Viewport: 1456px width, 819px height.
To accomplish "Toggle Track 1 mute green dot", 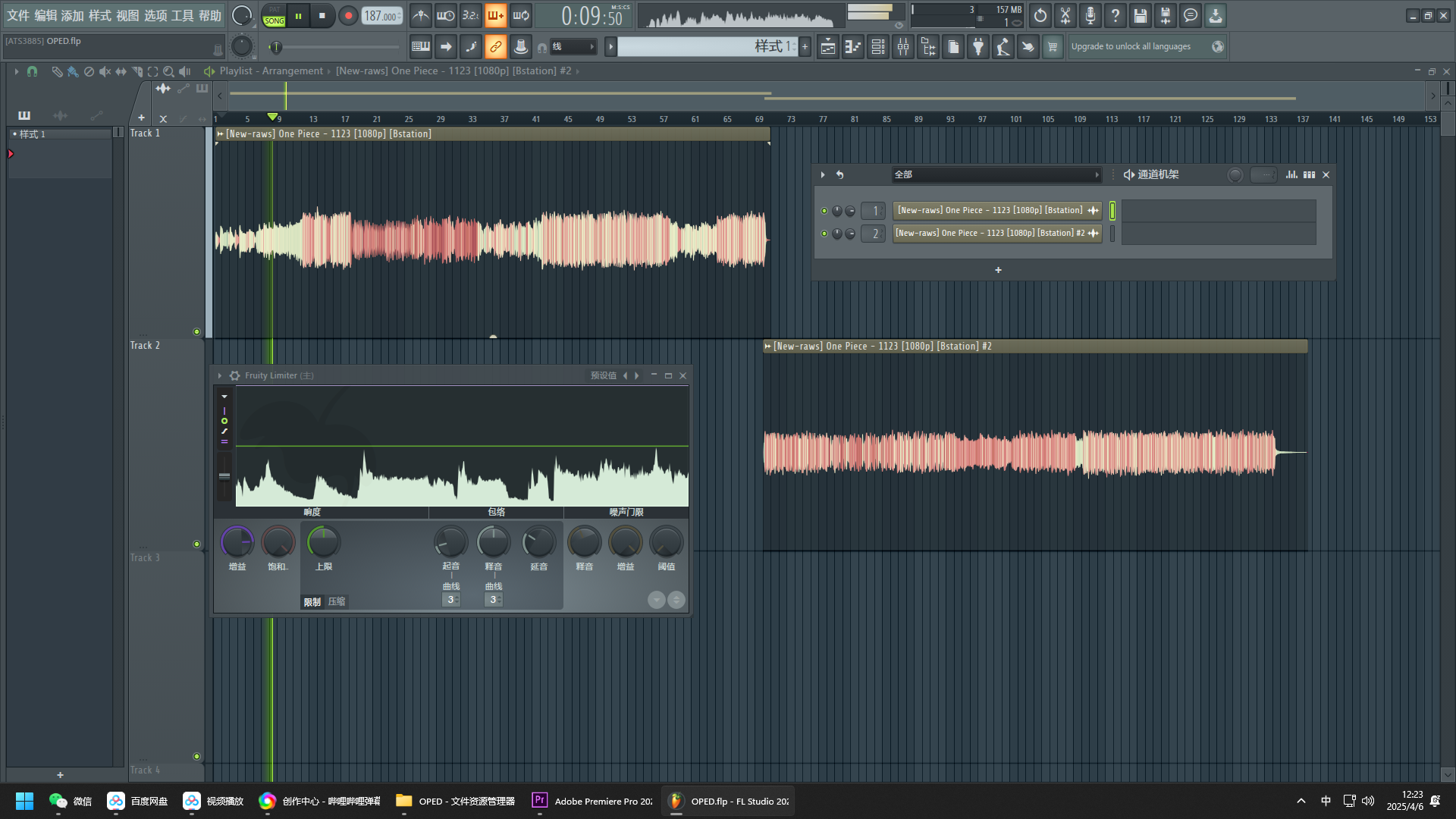I will pos(197,332).
